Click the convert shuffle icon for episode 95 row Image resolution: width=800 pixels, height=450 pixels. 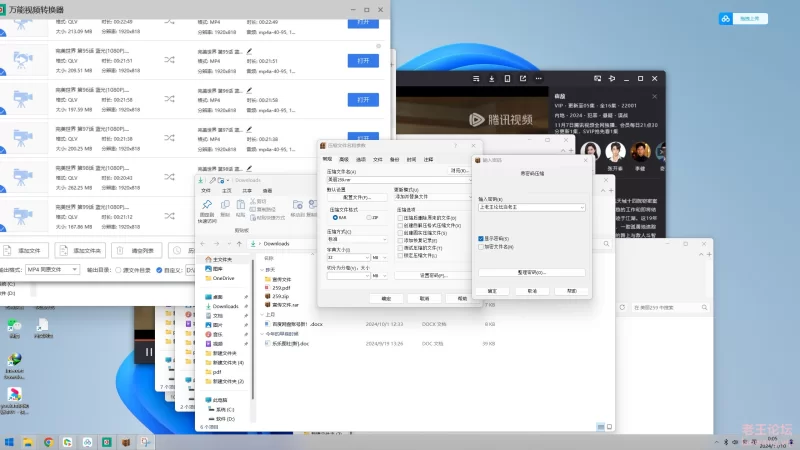tap(169, 60)
